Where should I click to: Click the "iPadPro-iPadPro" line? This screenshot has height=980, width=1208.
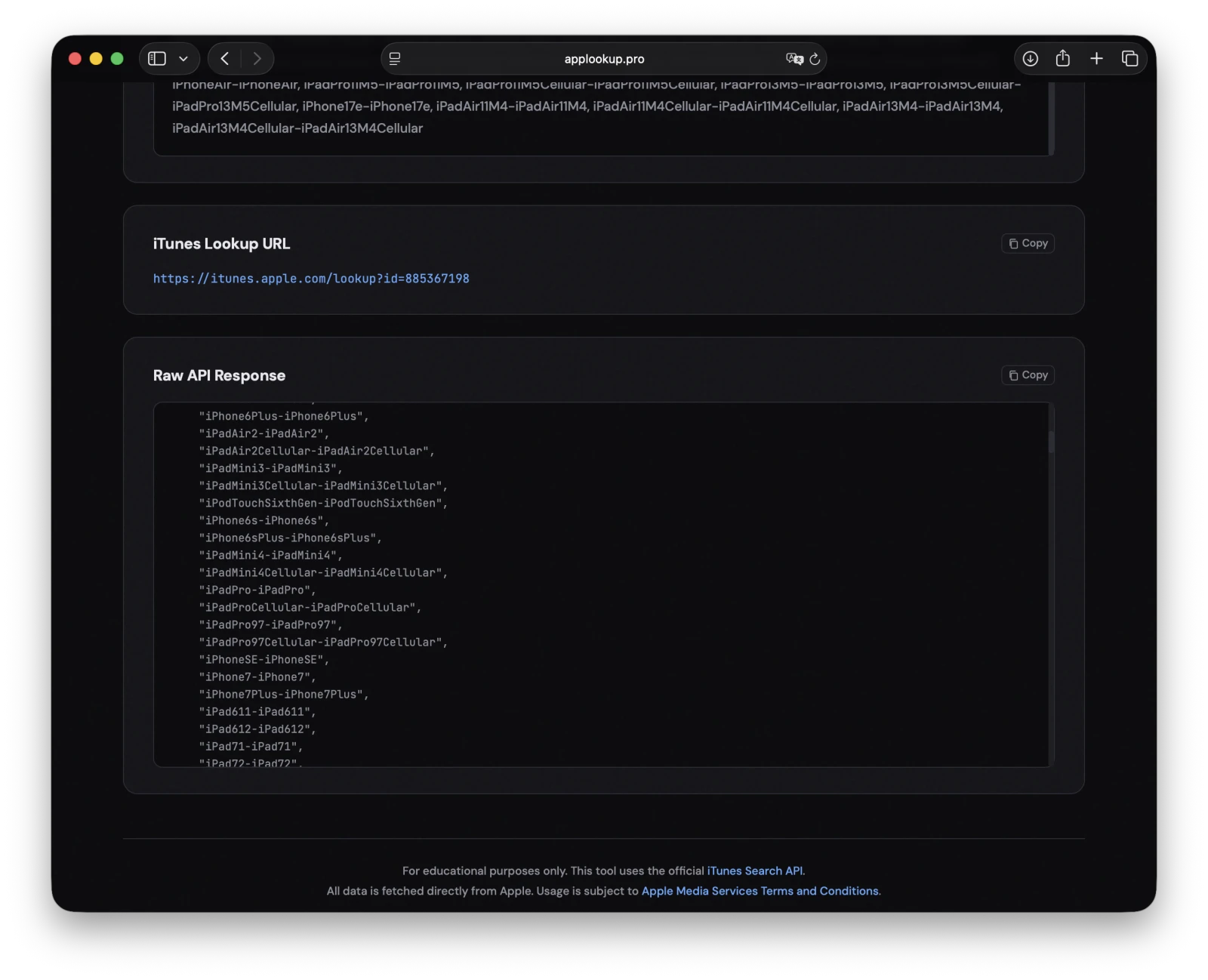(x=257, y=590)
